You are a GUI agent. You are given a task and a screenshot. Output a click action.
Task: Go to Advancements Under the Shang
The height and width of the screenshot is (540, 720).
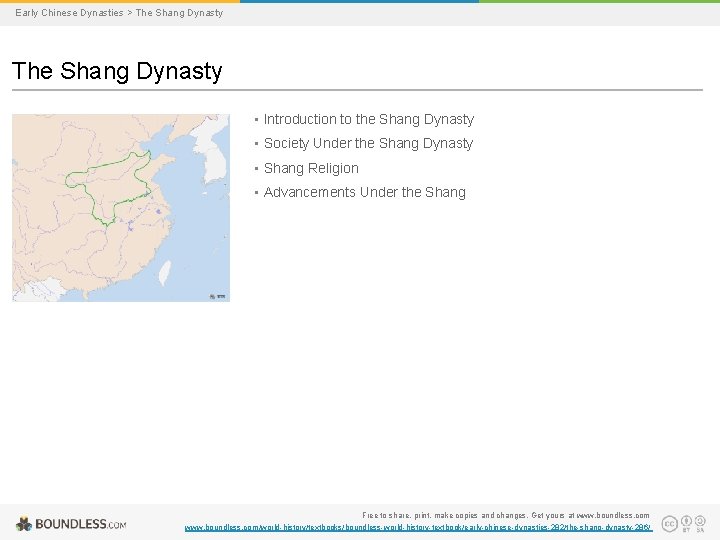(365, 192)
